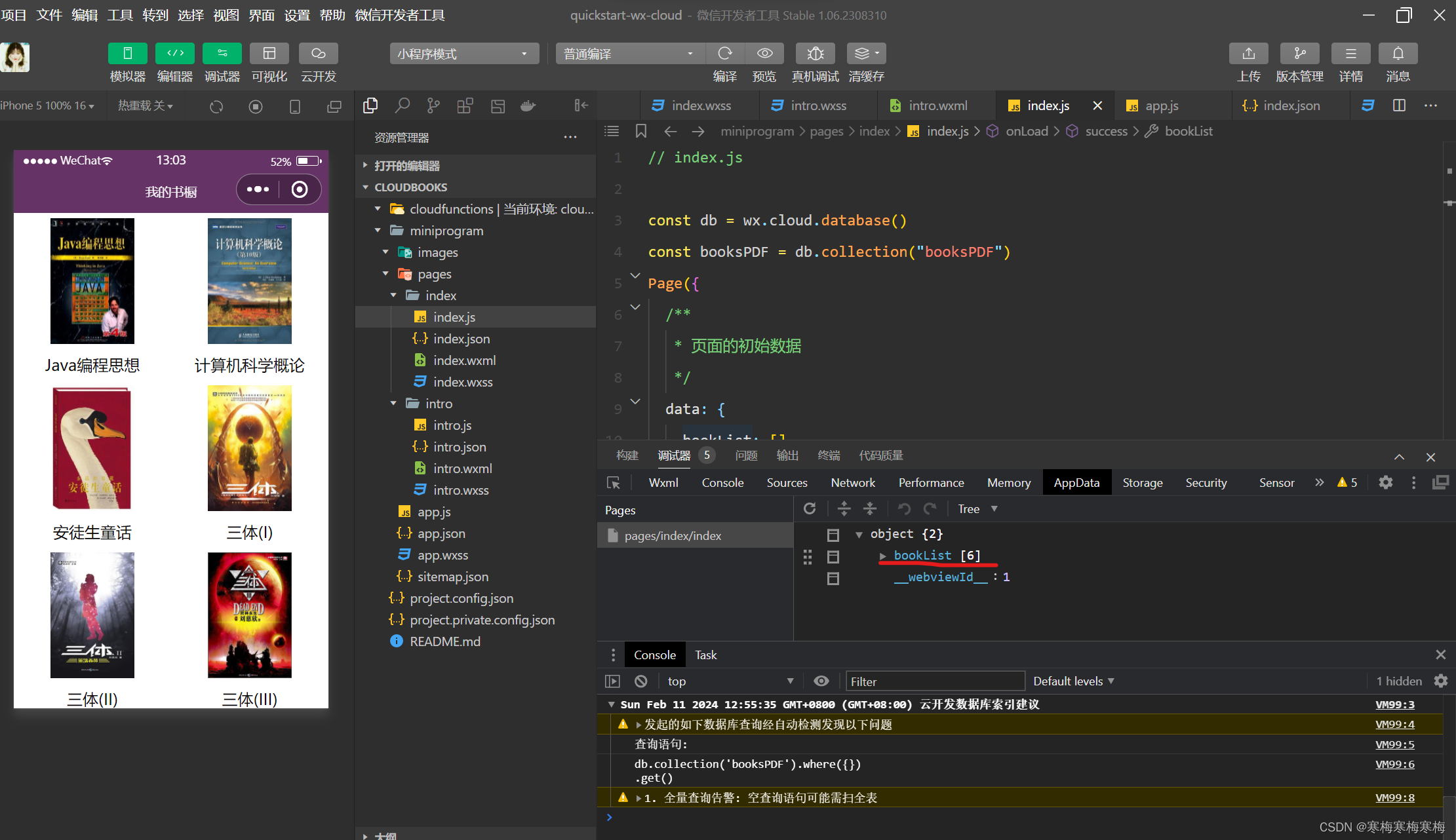Open the cloud development (云开发) panel
Screen dimensions: 1456x840
pos(319,54)
